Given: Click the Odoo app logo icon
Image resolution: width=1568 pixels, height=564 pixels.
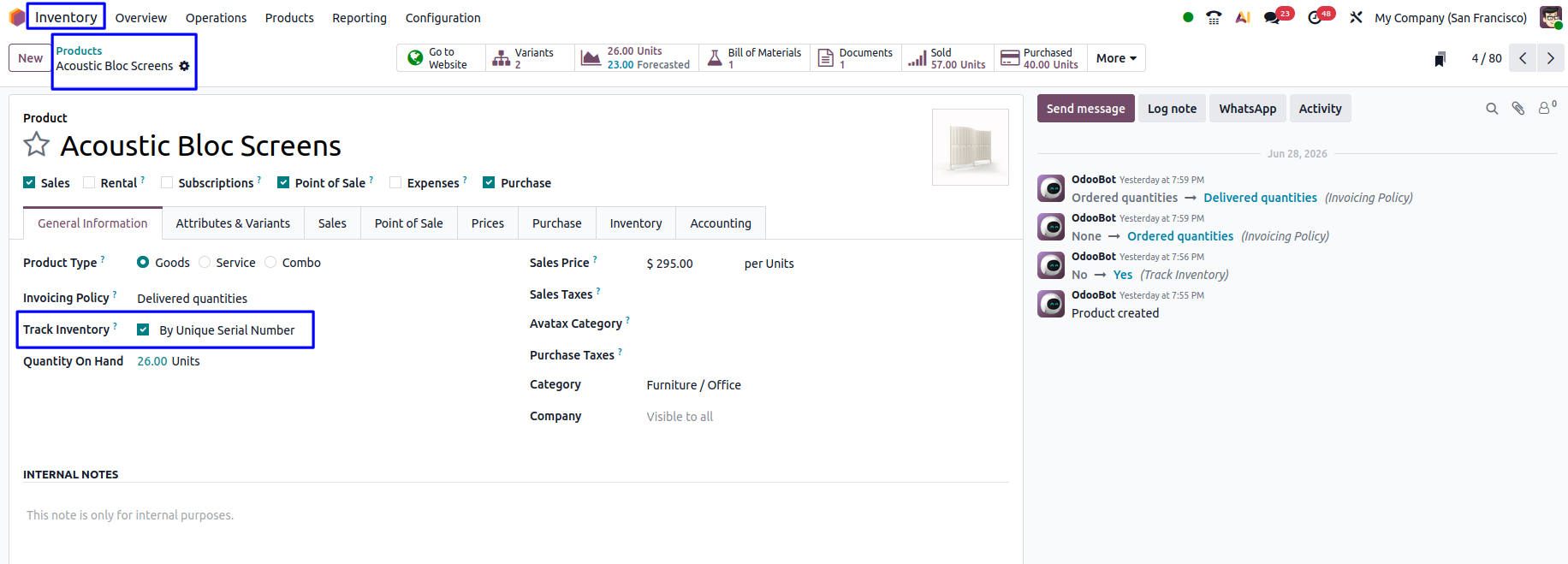Looking at the screenshot, I should click(16, 17).
